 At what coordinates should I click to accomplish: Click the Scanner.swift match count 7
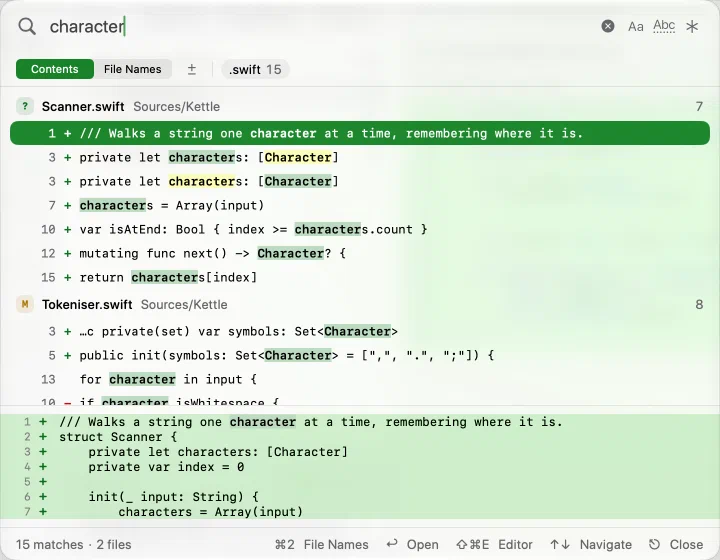(699, 106)
